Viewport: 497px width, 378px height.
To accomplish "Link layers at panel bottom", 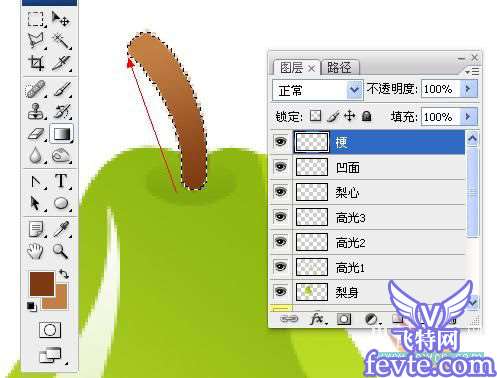I will pyautogui.click(x=289, y=319).
